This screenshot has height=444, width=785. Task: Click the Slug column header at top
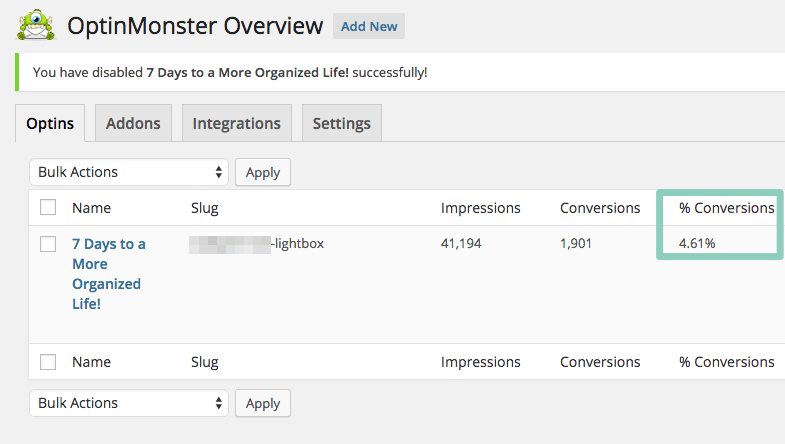coord(205,208)
